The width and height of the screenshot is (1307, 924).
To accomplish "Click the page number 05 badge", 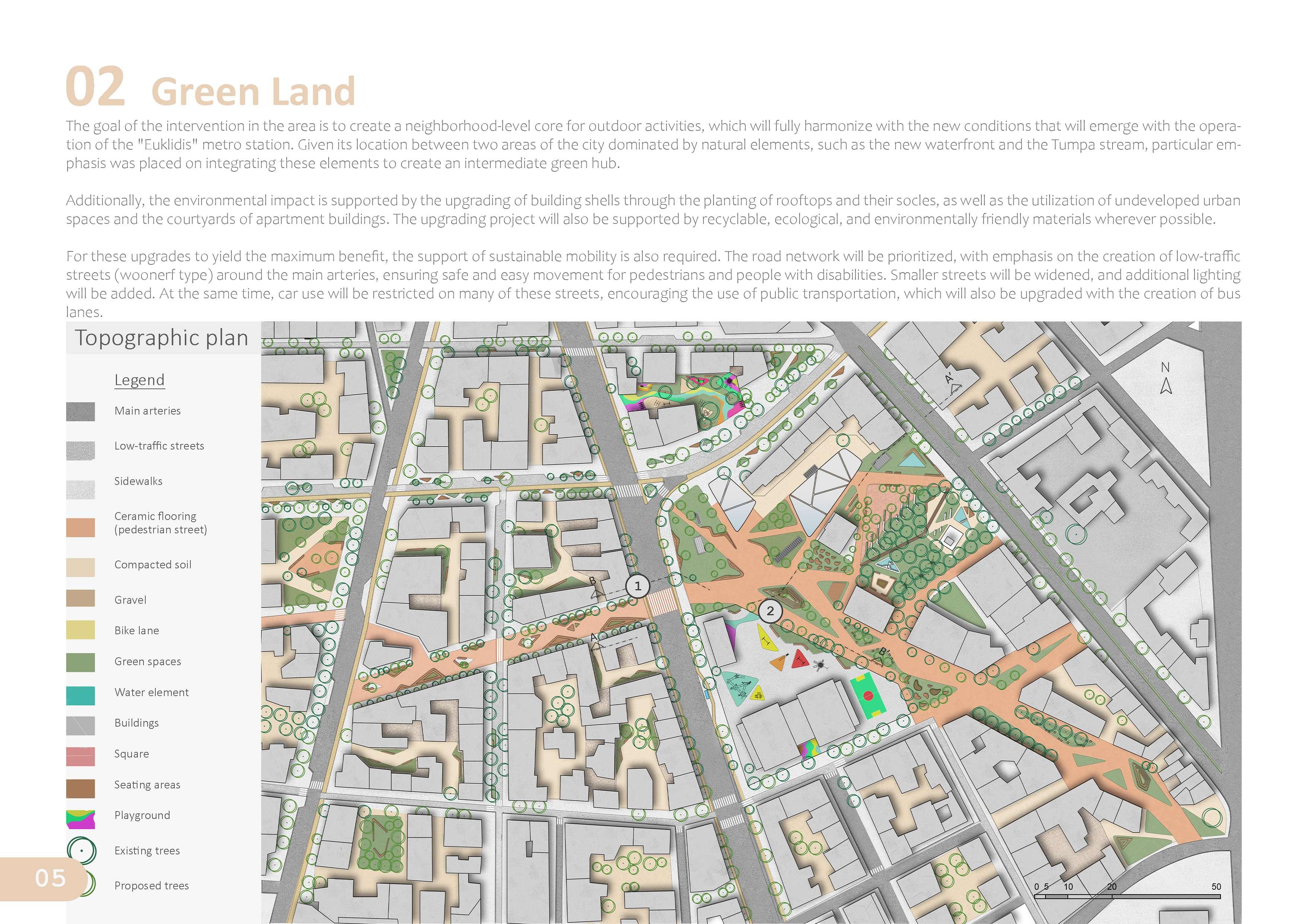I will [x=50, y=878].
